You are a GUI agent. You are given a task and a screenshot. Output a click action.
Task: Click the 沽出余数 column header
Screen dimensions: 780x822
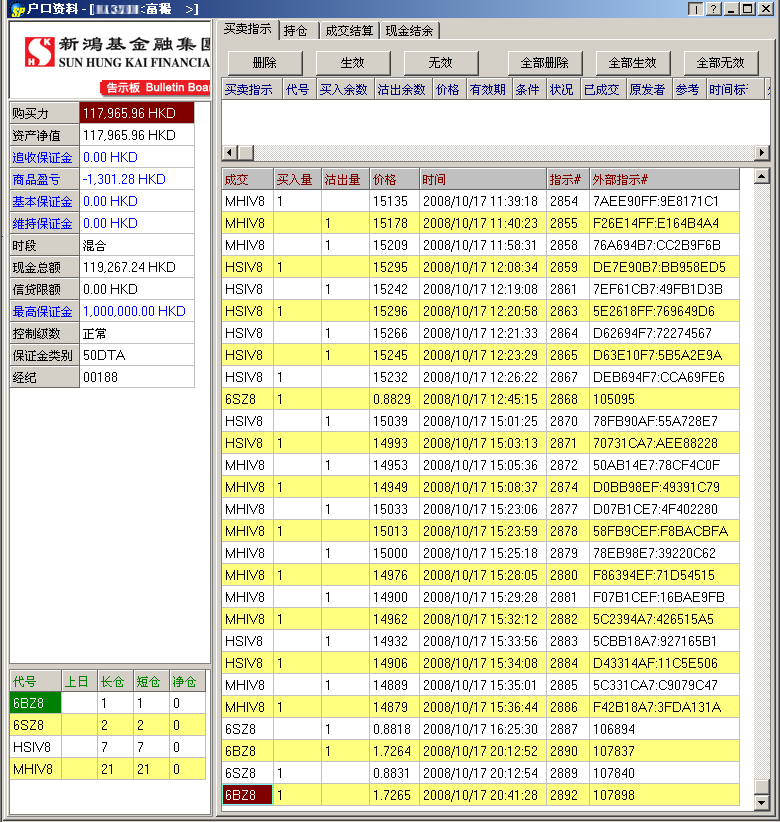(403, 90)
